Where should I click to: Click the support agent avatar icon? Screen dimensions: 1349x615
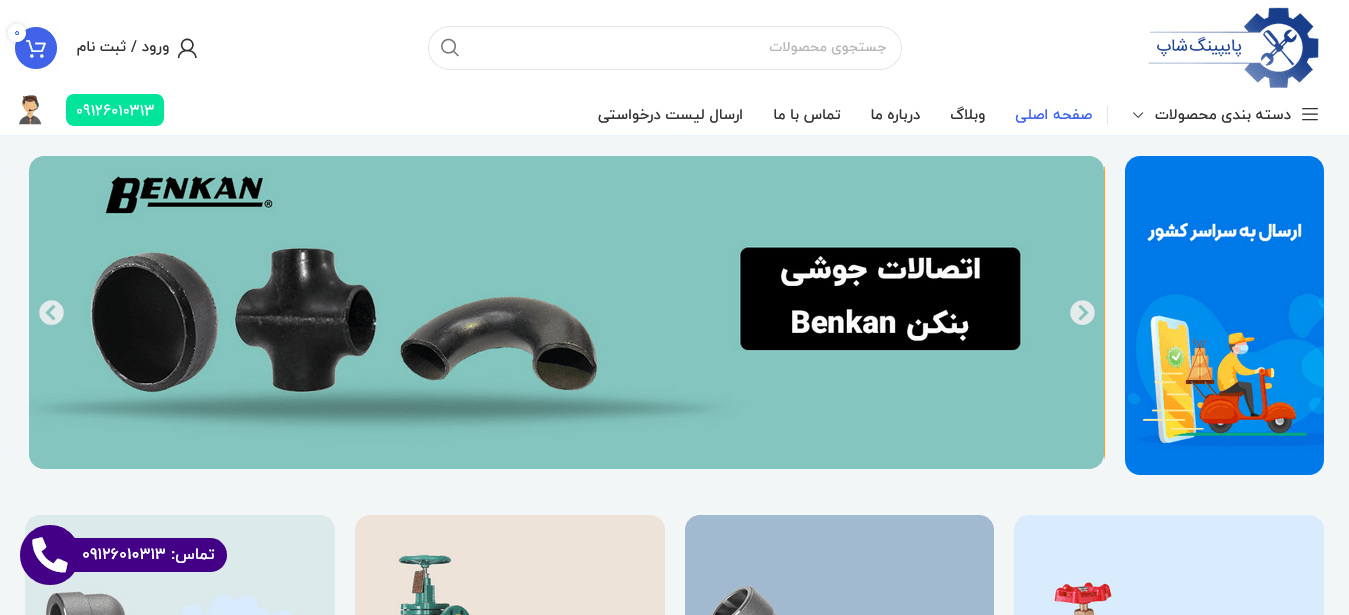pos(30,110)
